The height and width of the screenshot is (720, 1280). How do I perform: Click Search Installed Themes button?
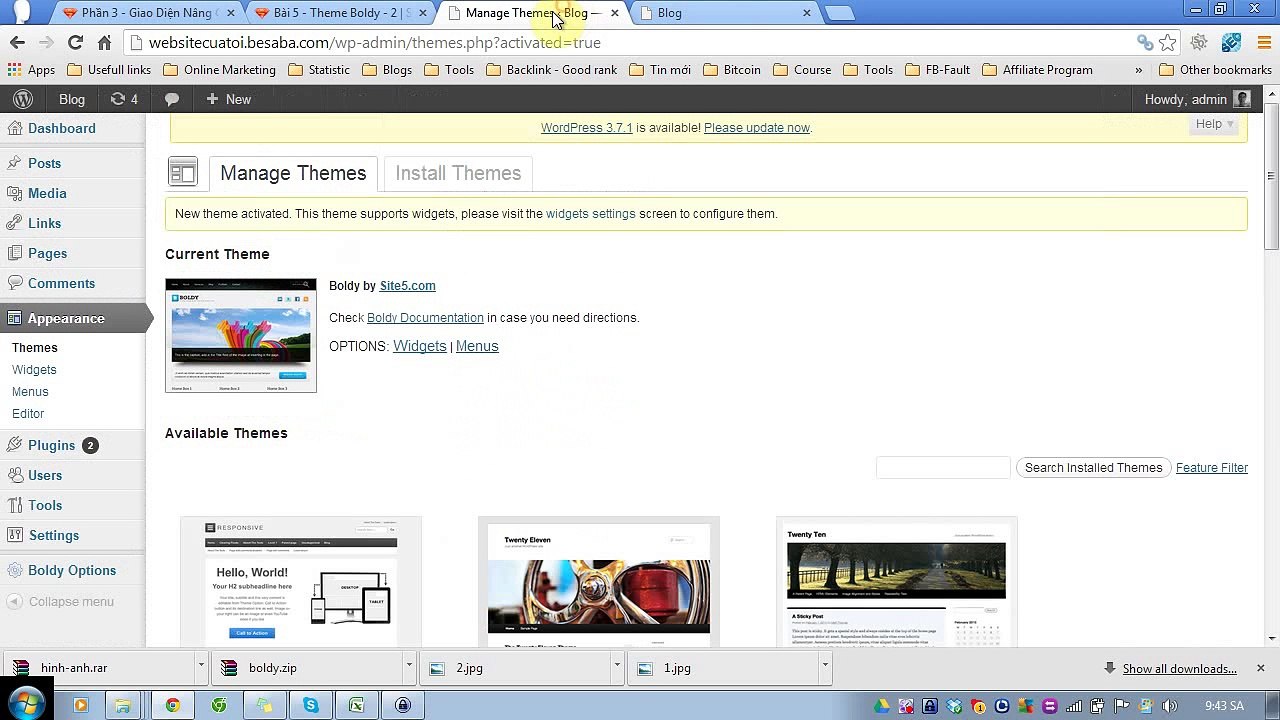[1093, 468]
